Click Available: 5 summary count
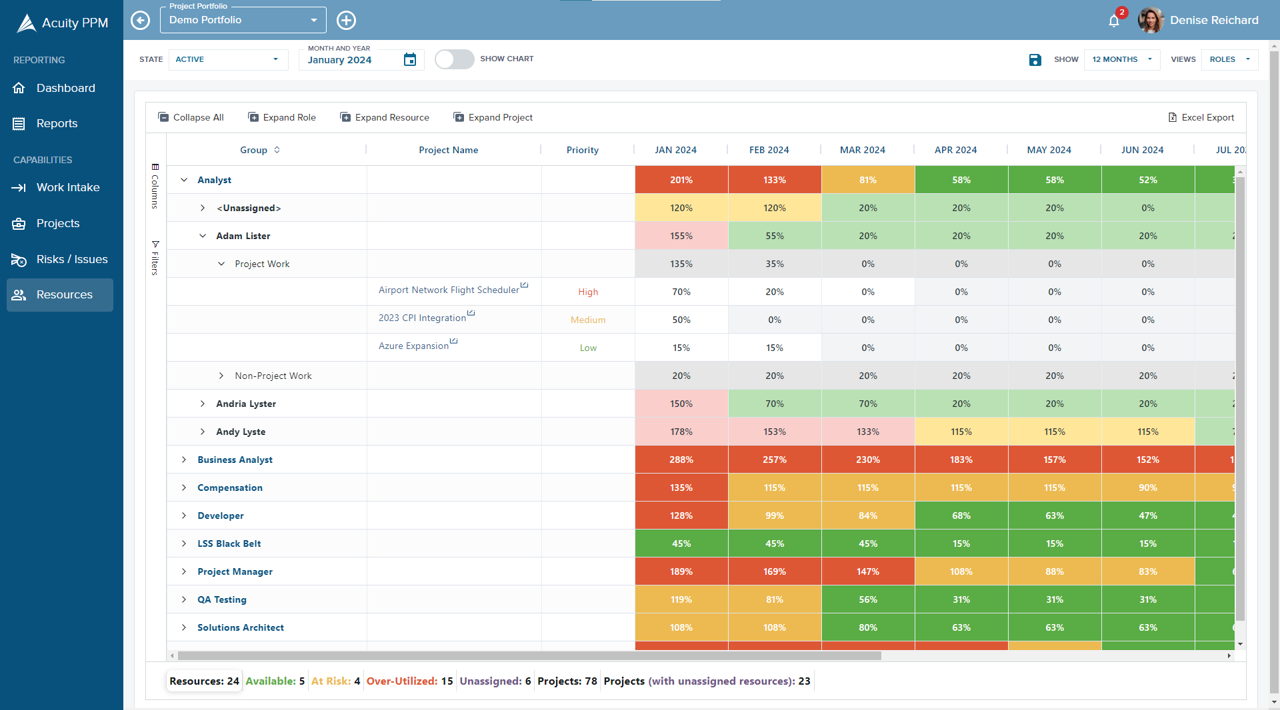 [275, 681]
